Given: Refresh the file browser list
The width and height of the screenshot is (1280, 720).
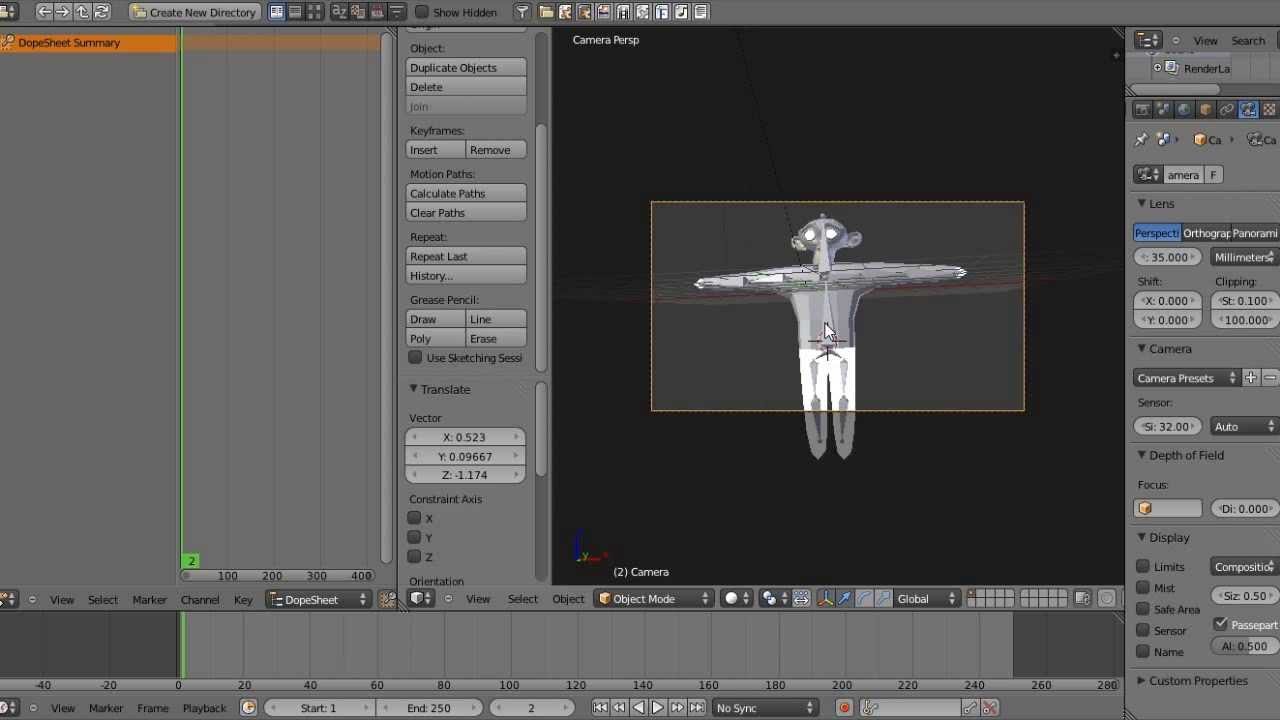Looking at the screenshot, I should [101, 12].
